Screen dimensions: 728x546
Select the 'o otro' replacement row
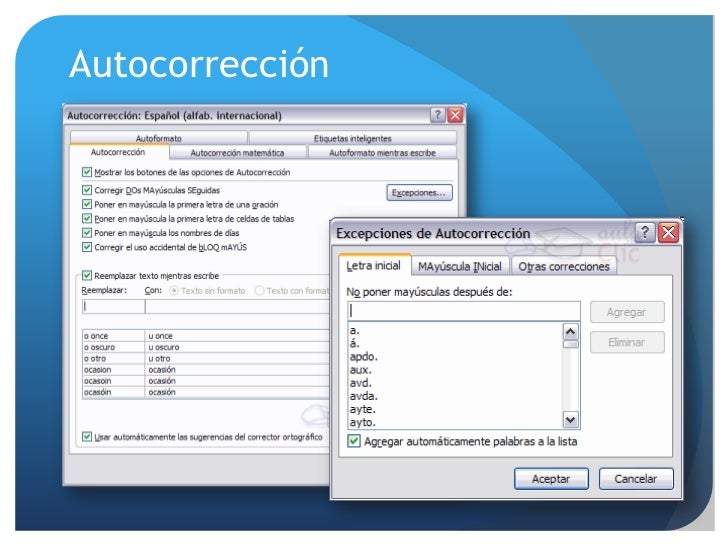(206, 358)
